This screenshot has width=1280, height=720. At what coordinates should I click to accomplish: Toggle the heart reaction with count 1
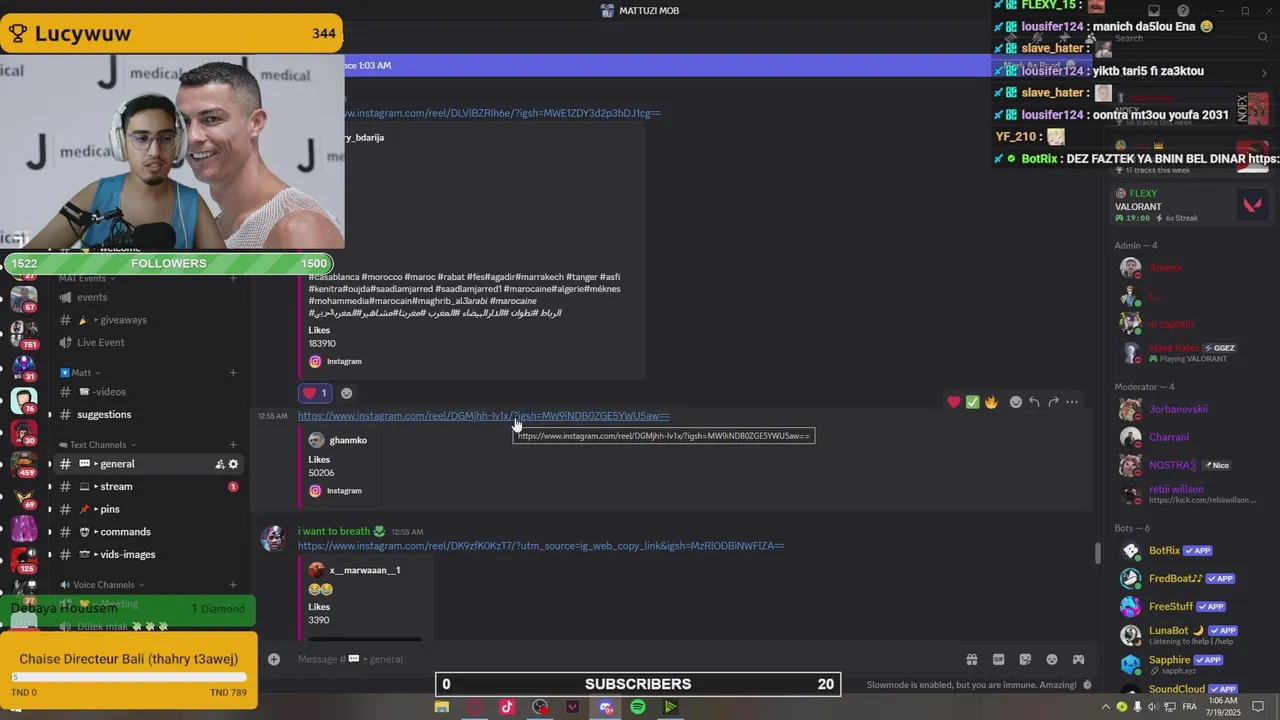316,393
